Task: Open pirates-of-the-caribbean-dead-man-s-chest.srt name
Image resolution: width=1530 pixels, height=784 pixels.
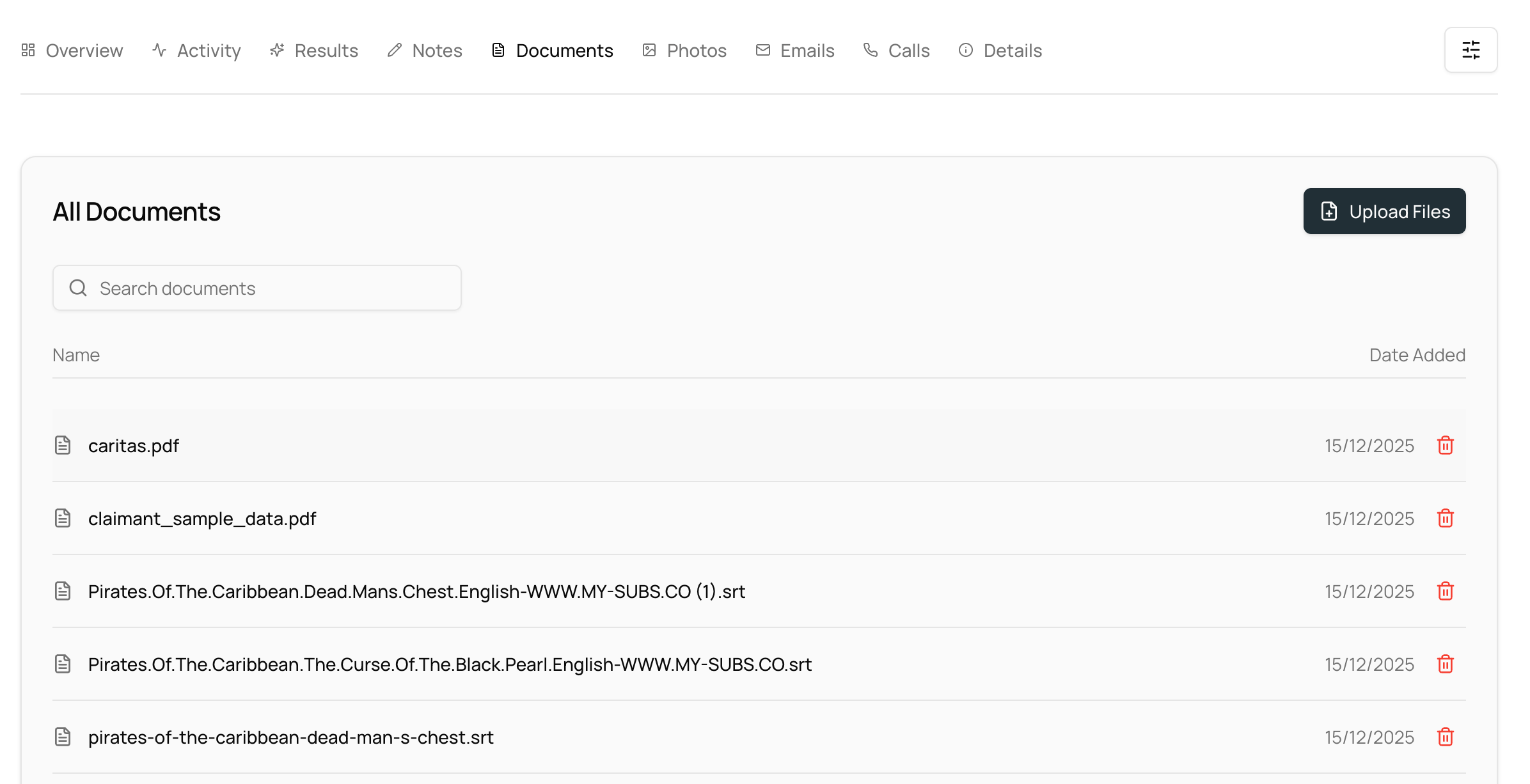Action: click(291, 737)
